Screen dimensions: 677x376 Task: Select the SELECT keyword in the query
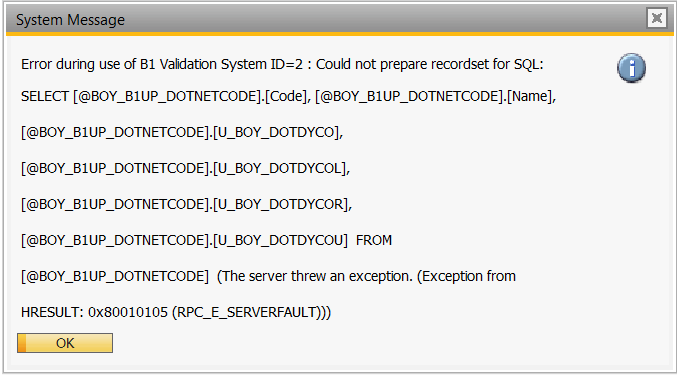45,96
